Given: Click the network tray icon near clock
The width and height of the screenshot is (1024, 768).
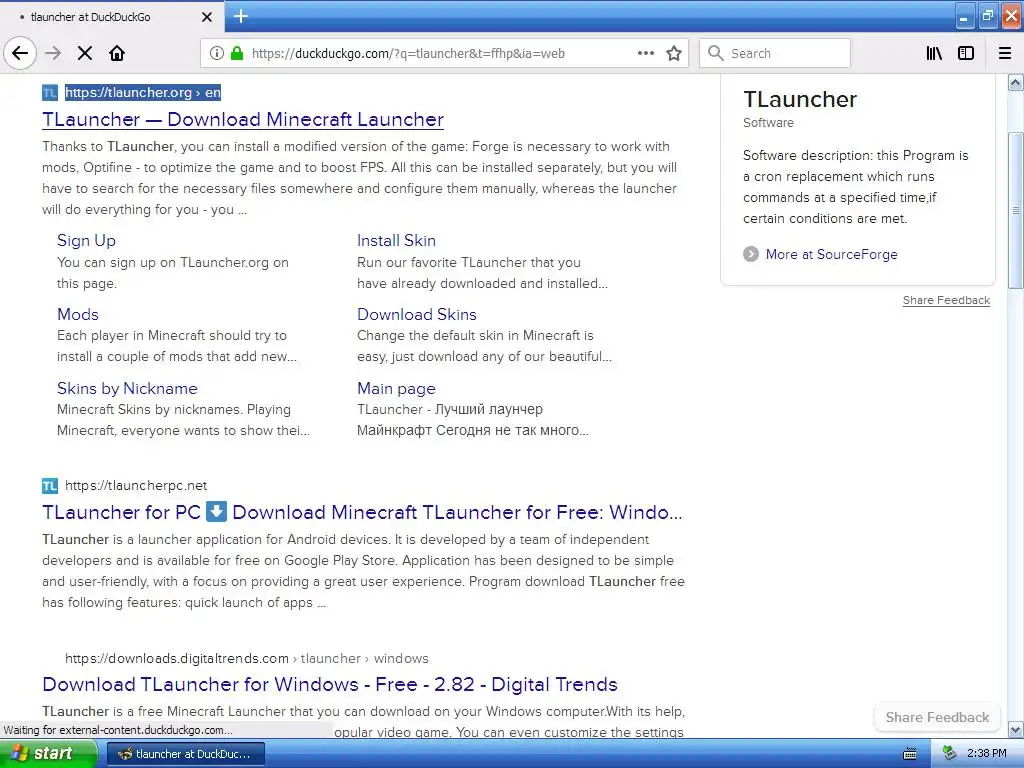Looking at the screenshot, I should tap(950, 754).
